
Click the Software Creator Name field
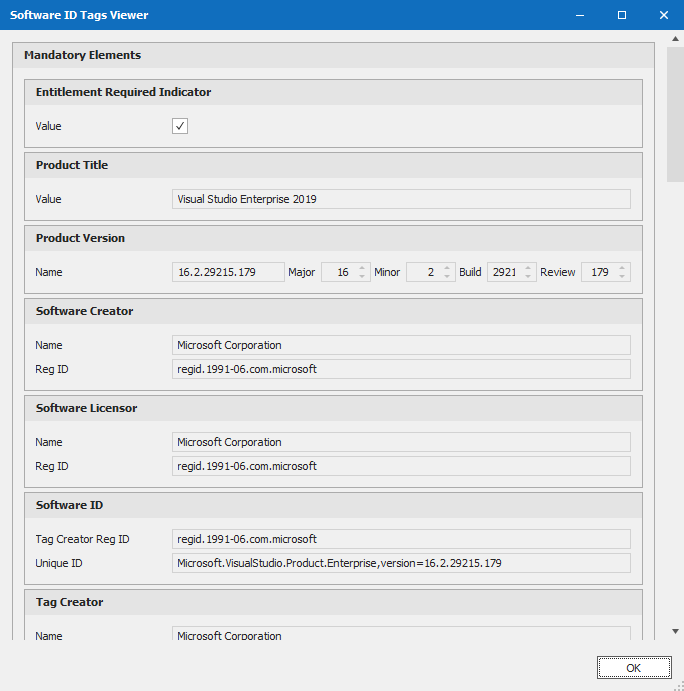coord(401,345)
